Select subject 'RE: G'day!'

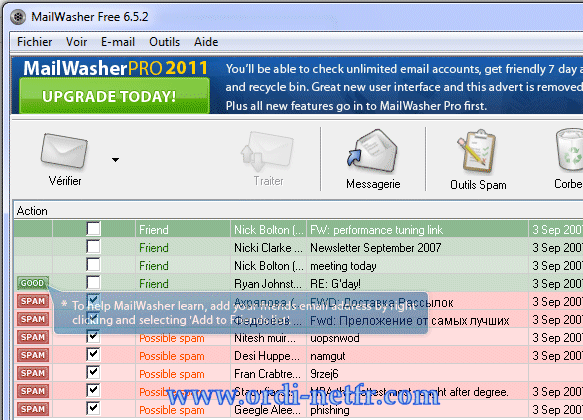pyautogui.click(x=335, y=284)
